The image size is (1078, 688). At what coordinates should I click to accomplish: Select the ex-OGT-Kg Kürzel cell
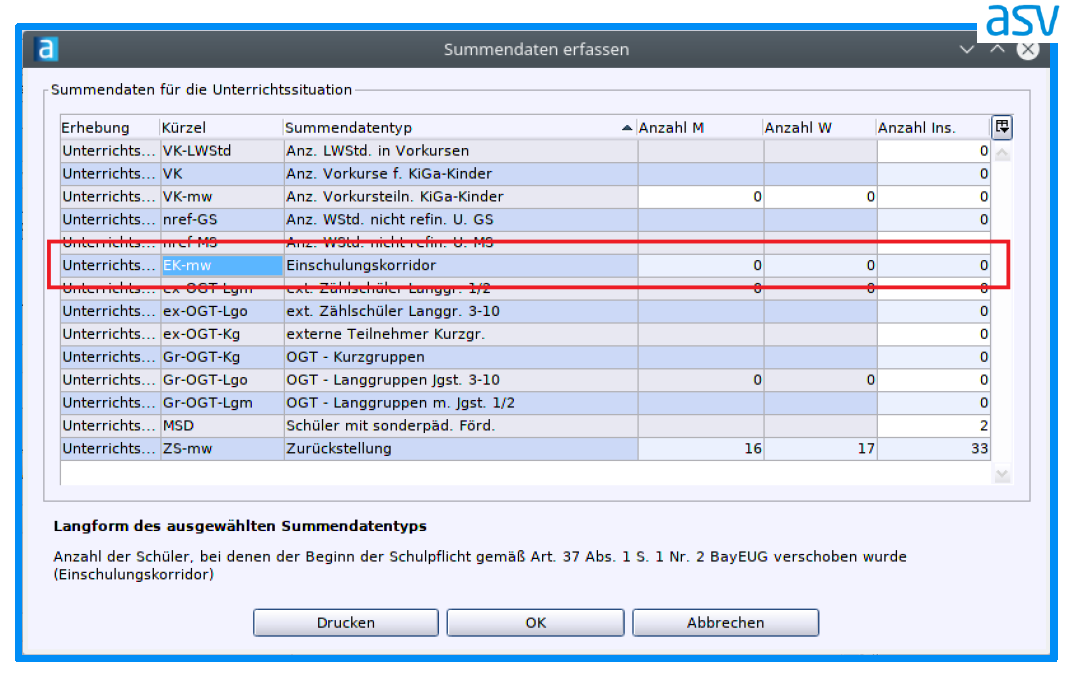(x=221, y=334)
